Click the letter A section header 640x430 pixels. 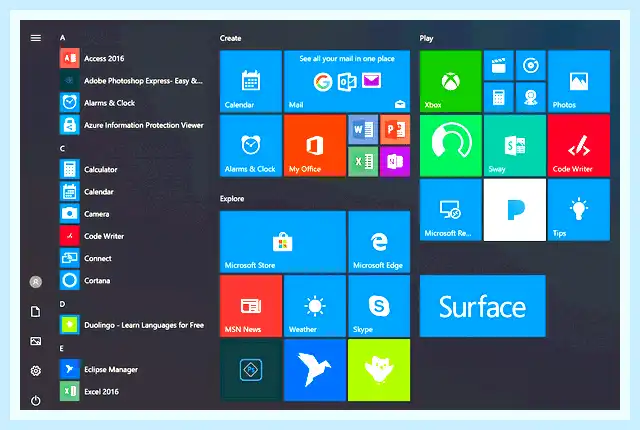62,38
